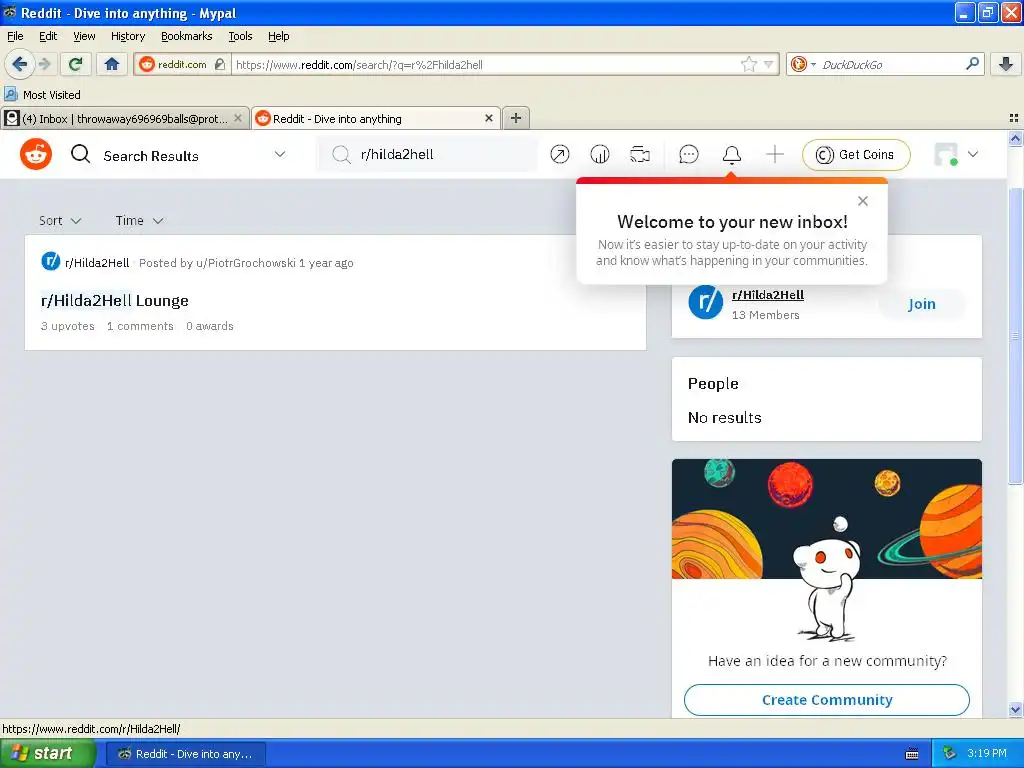Open the chat bubble icon

(x=689, y=155)
